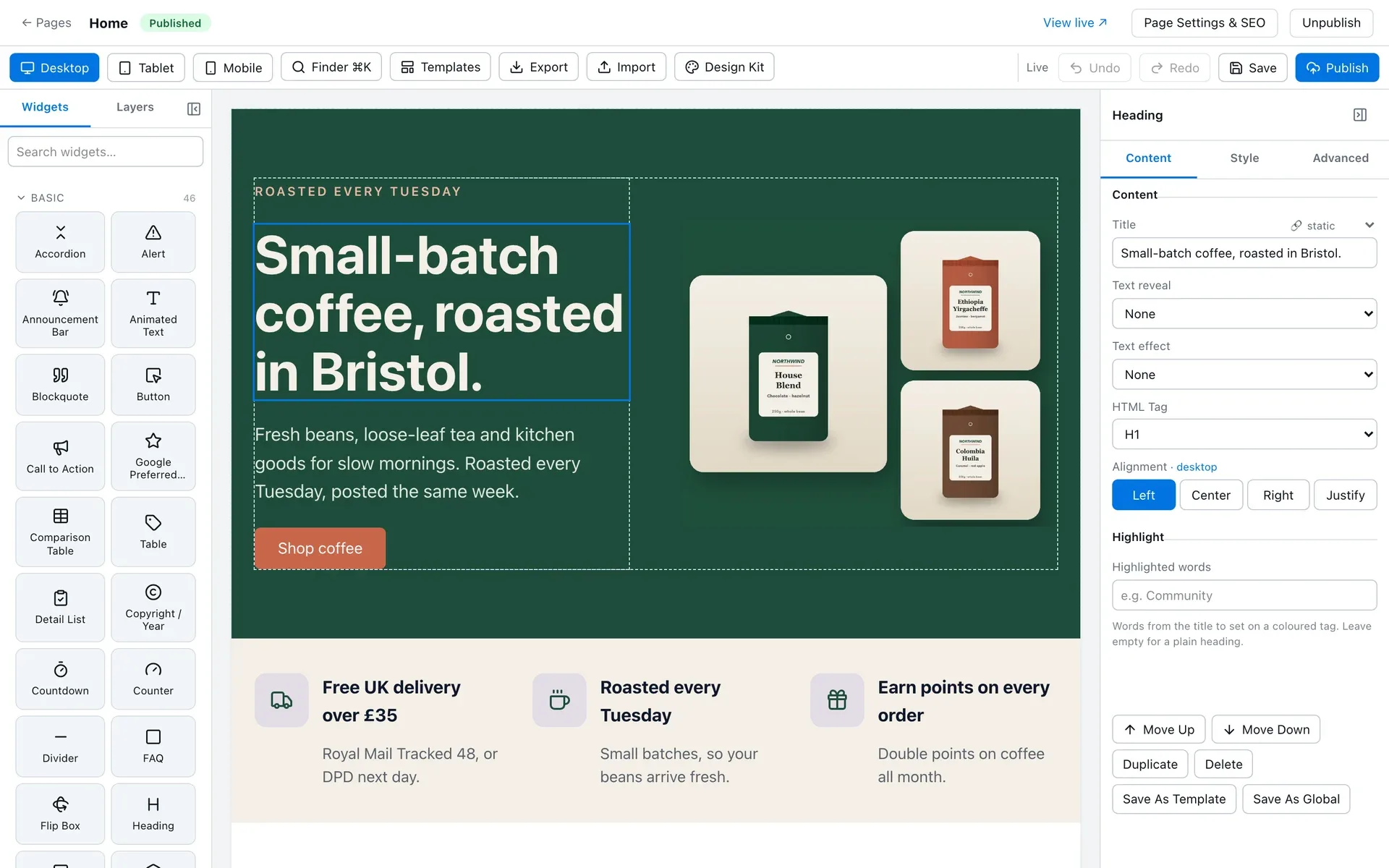
Task: Open the Text effect dropdown
Action: (x=1244, y=375)
